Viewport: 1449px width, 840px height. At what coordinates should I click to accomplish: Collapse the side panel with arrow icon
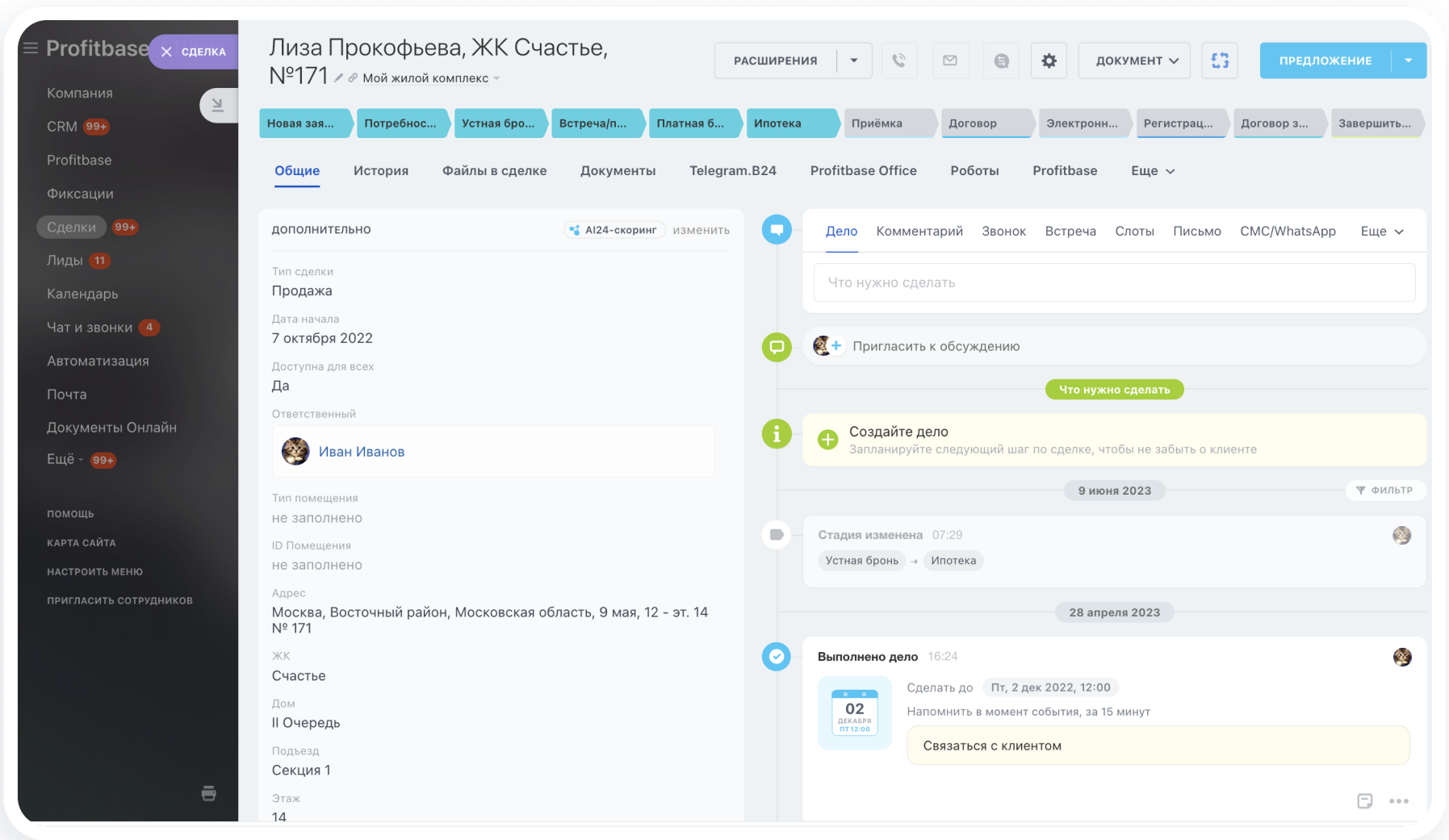click(217, 105)
